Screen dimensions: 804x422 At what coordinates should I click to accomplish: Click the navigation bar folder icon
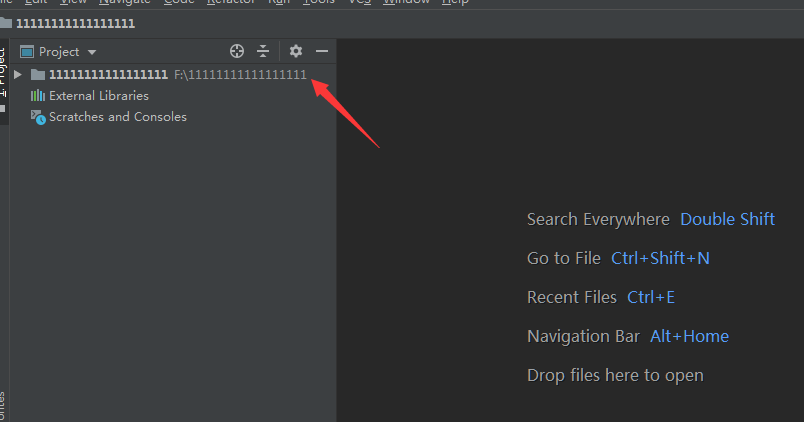tap(6, 23)
